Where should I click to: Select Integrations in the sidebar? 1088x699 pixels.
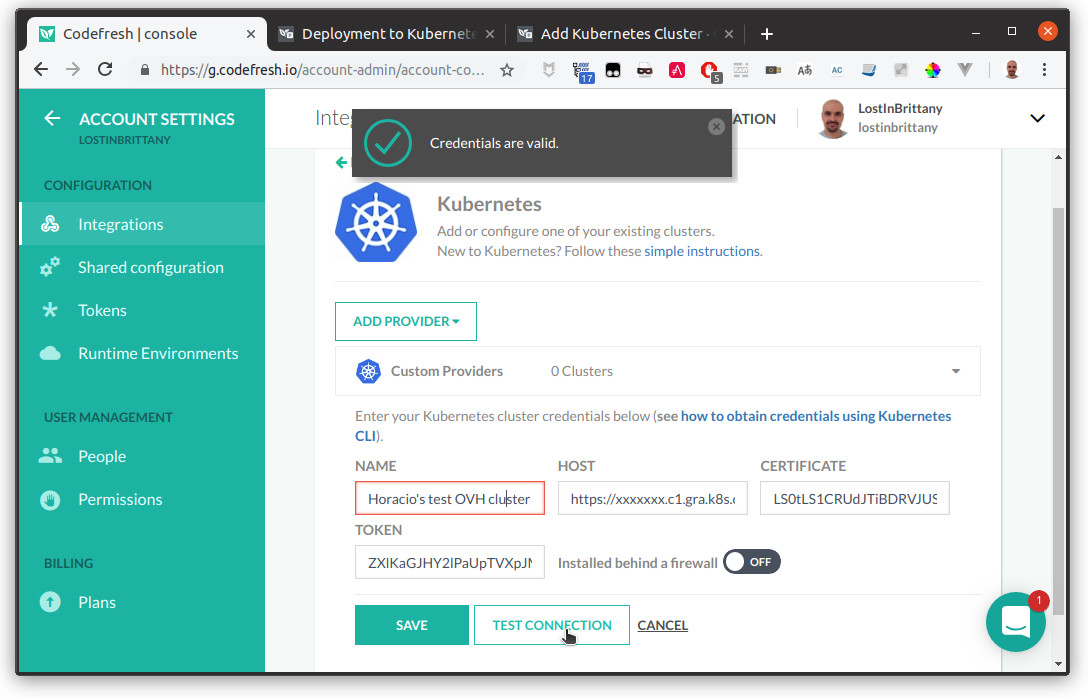(120, 224)
